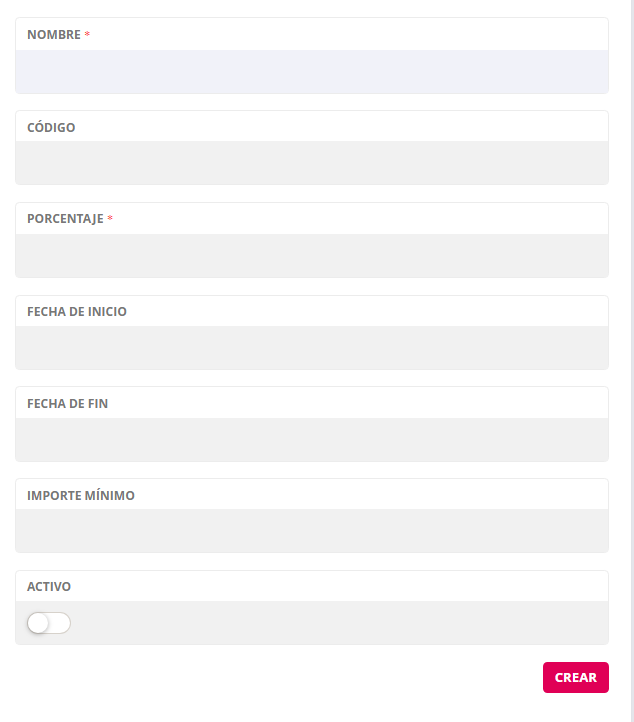Open the Fecha de inicio field
Screen dimensions: 634x722
pyautogui.click(x=311, y=347)
